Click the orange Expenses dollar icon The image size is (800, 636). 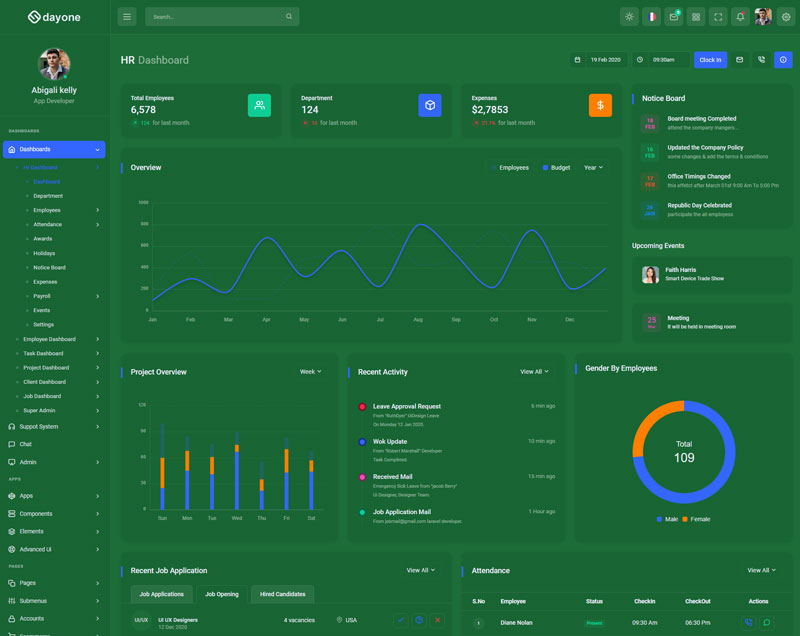[600, 105]
